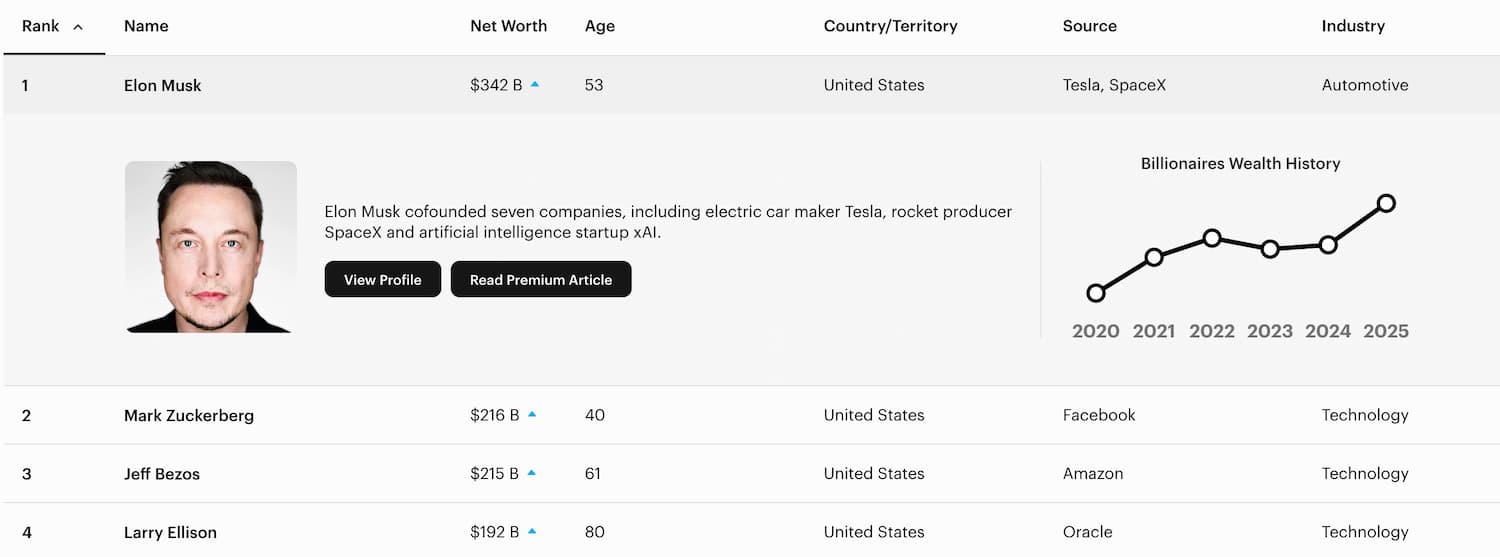The height and width of the screenshot is (557, 1500).
Task: Sort table by Net Worth column
Action: (508, 26)
